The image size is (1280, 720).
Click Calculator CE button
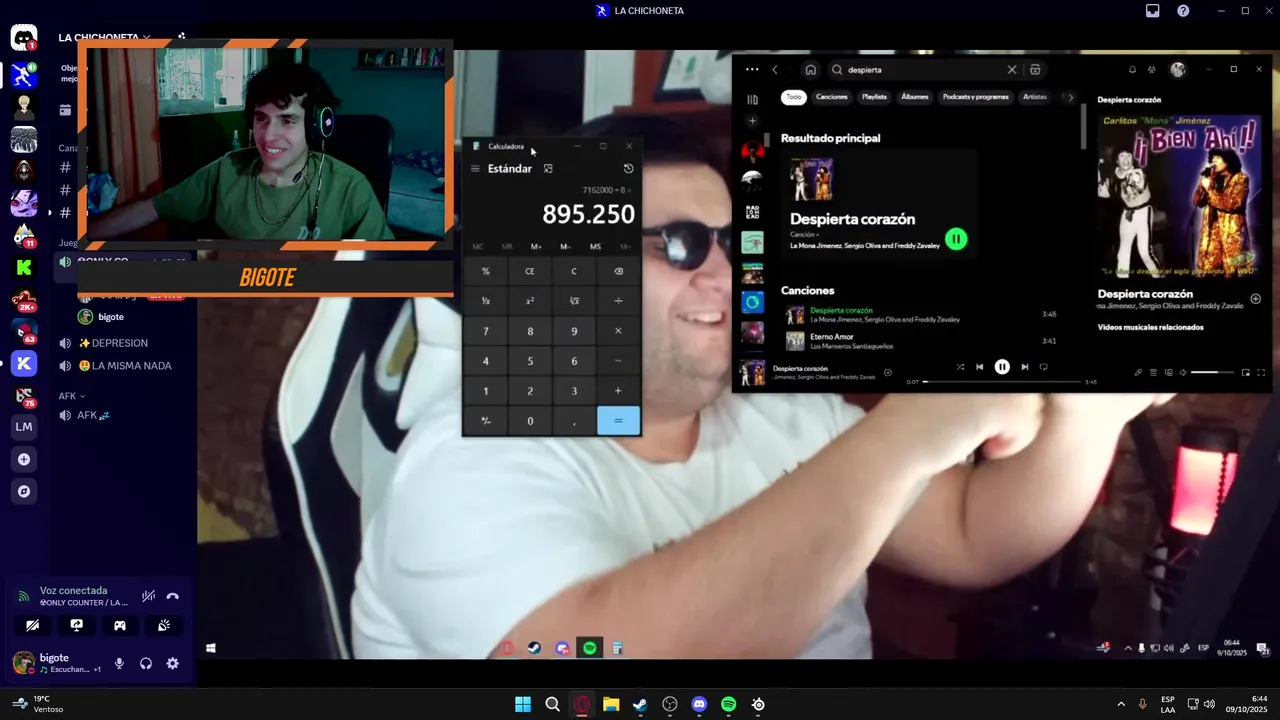(x=530, y=271)
